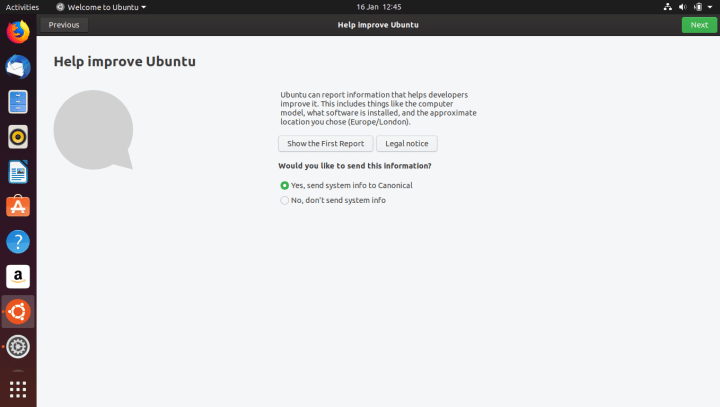Select Yes, send system info to Canonical

[x=346, y=185]
